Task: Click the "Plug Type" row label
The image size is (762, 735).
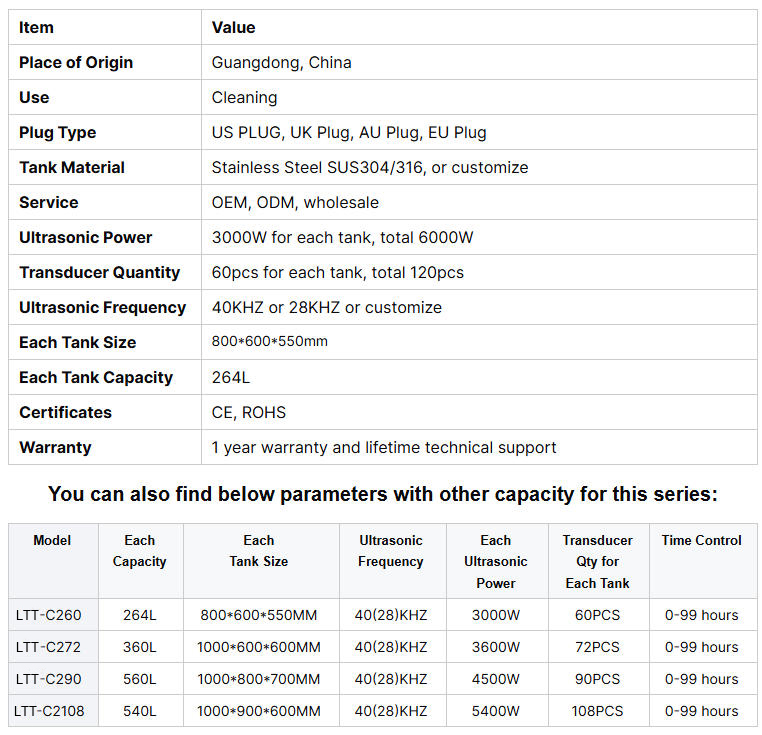Action: pyautogui.click(x=58, y=132)
